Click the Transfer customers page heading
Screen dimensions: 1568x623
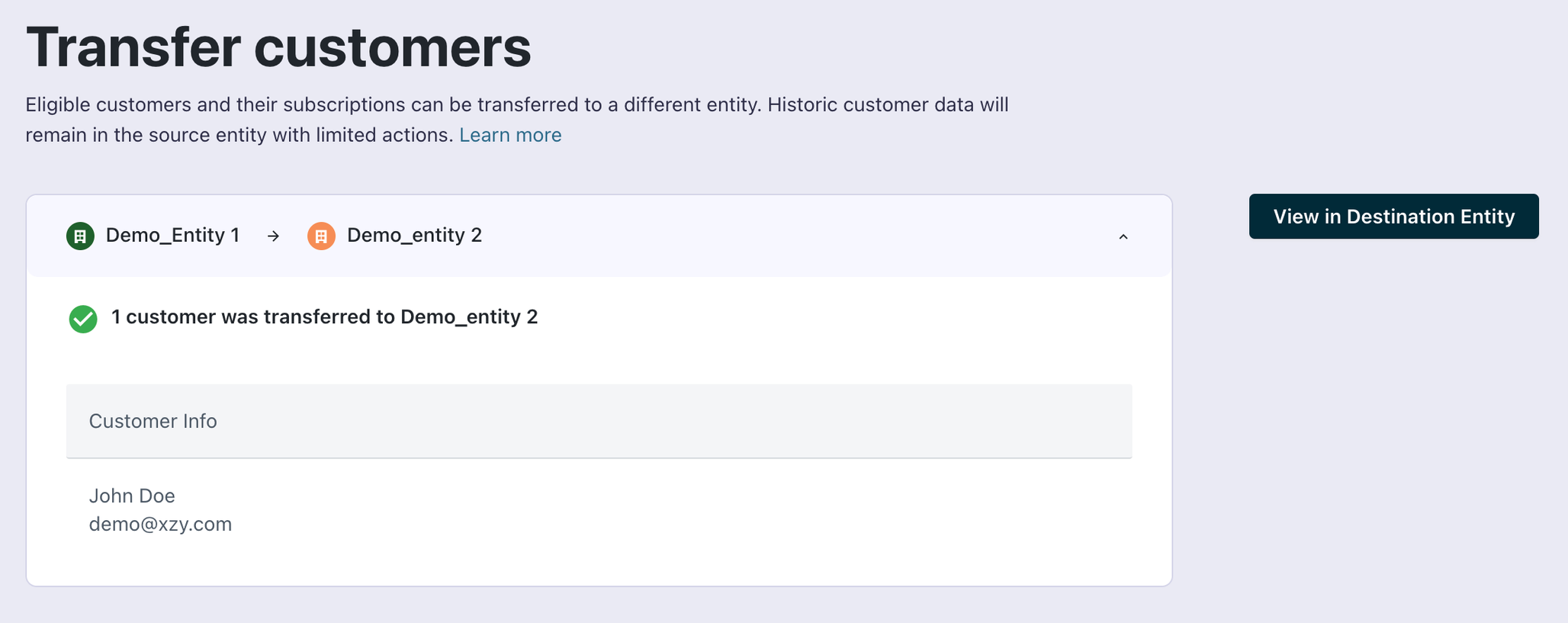tap(278, 47)
